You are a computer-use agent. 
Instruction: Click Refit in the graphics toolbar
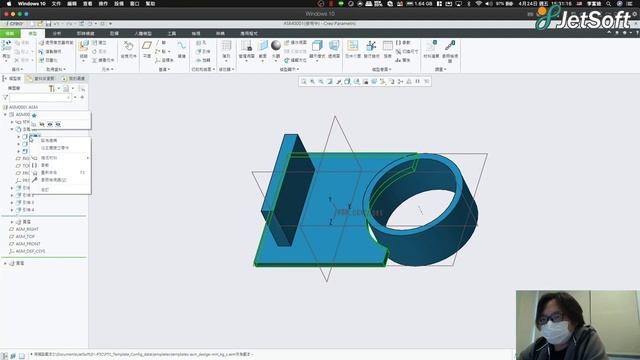[304, 82]
